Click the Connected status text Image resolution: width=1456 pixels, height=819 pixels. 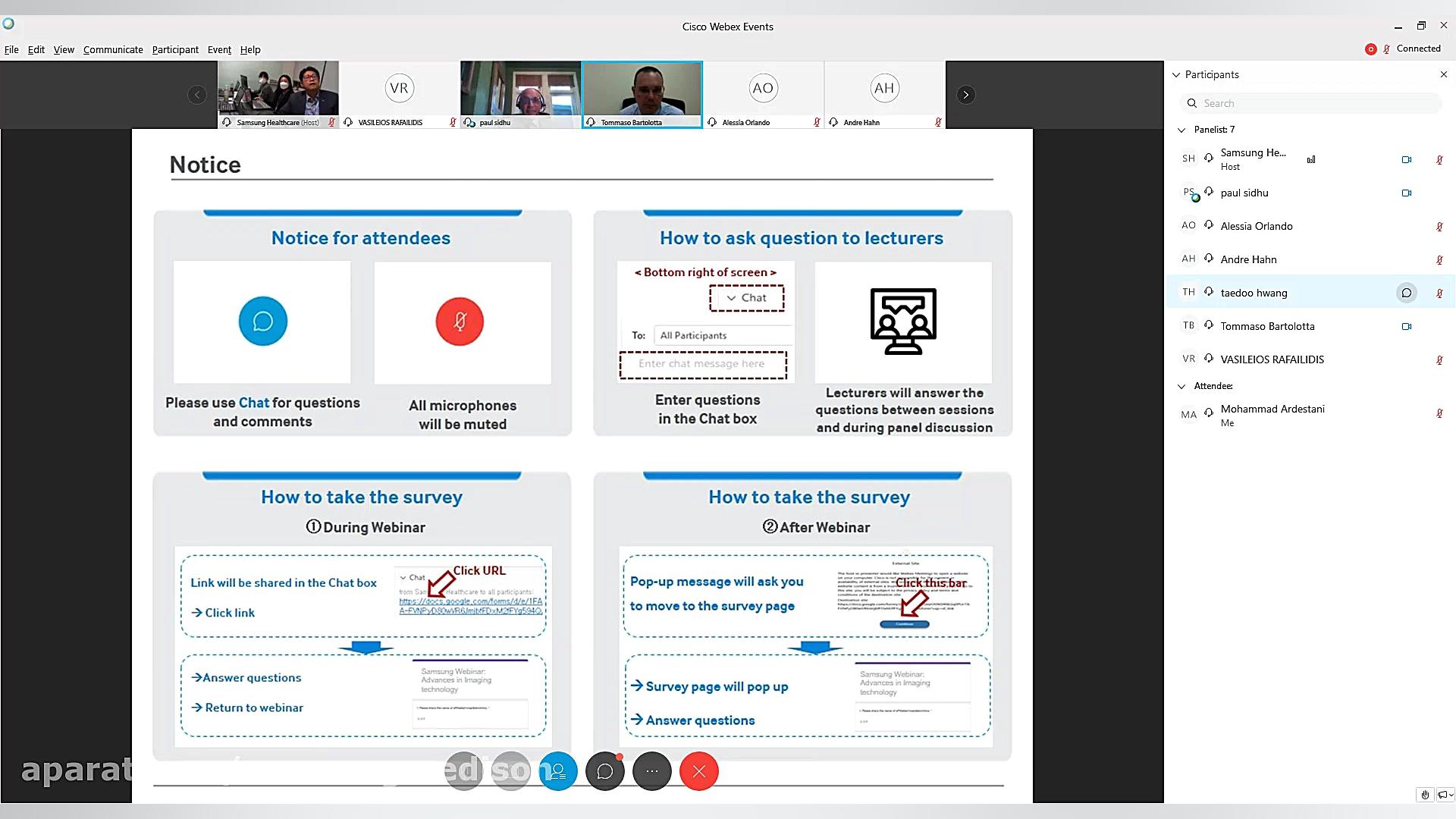(1418, 49)
